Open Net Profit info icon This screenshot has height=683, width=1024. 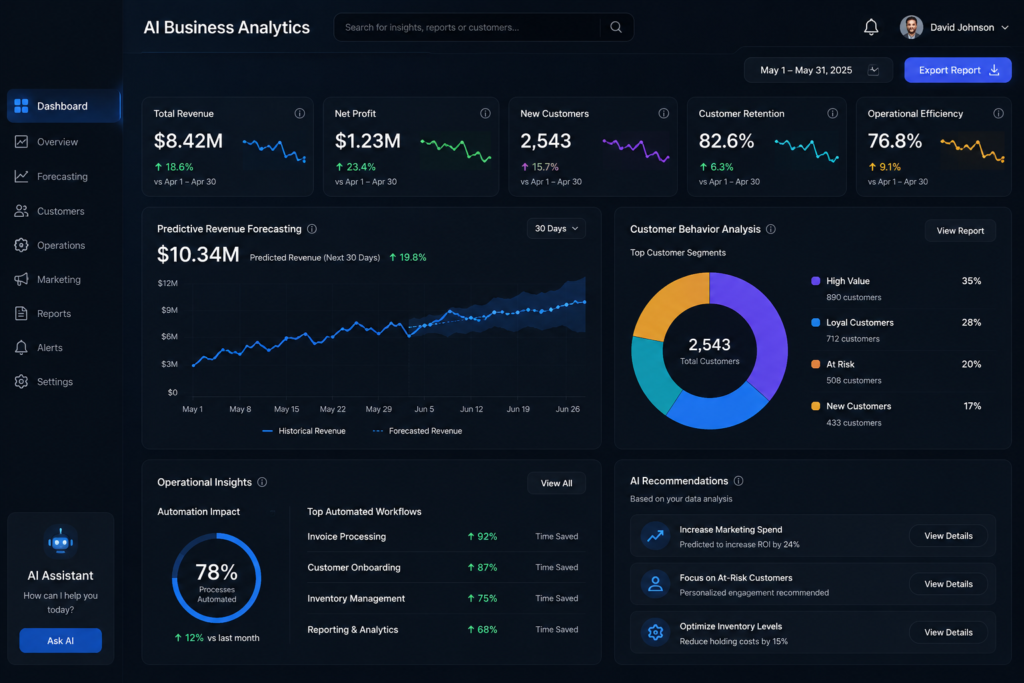(x=485, y=114)
